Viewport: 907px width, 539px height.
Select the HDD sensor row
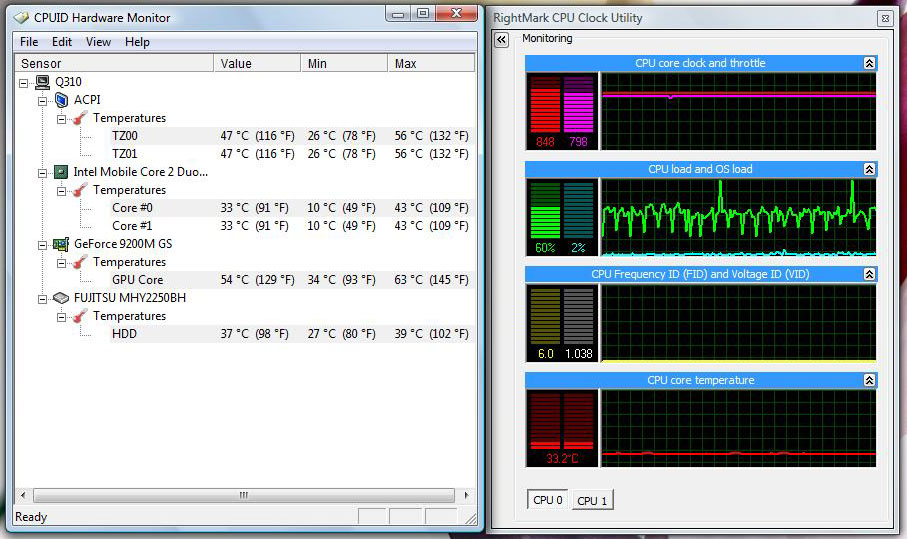[293, 334]
